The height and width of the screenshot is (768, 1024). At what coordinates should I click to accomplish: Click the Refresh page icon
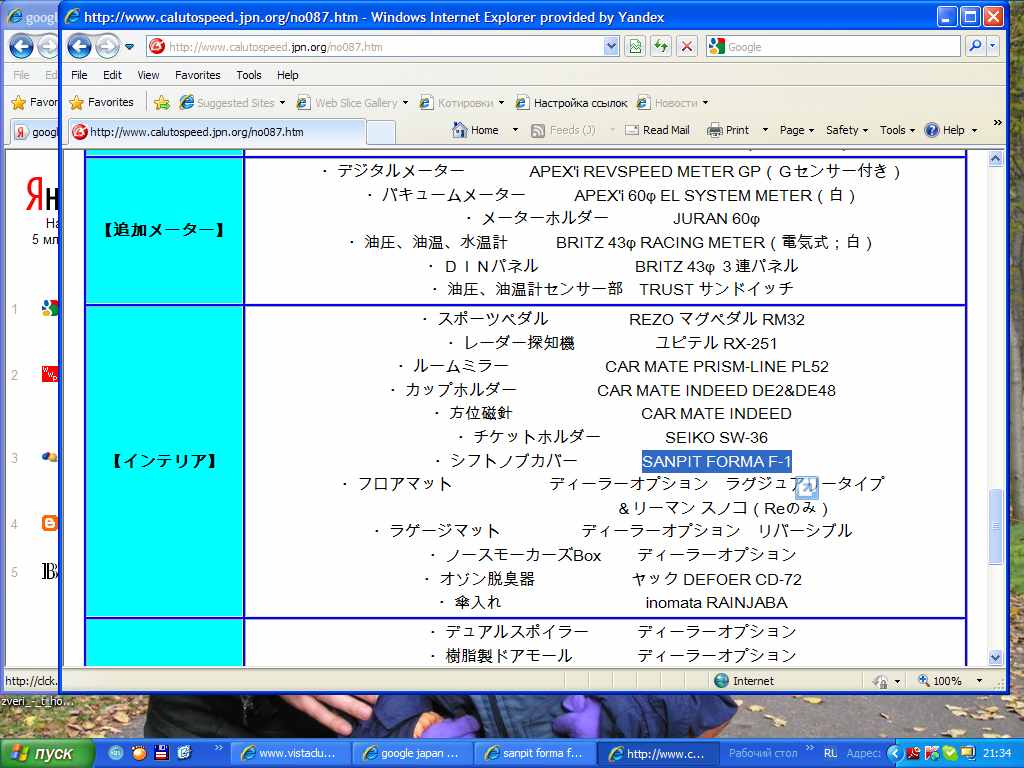click(x=661, y=46)
